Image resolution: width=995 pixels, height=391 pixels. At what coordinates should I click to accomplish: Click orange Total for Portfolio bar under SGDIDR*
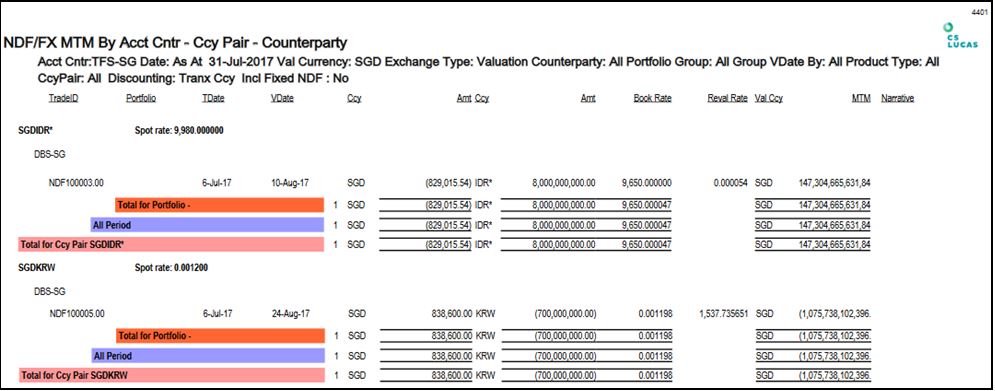(220, 205)
